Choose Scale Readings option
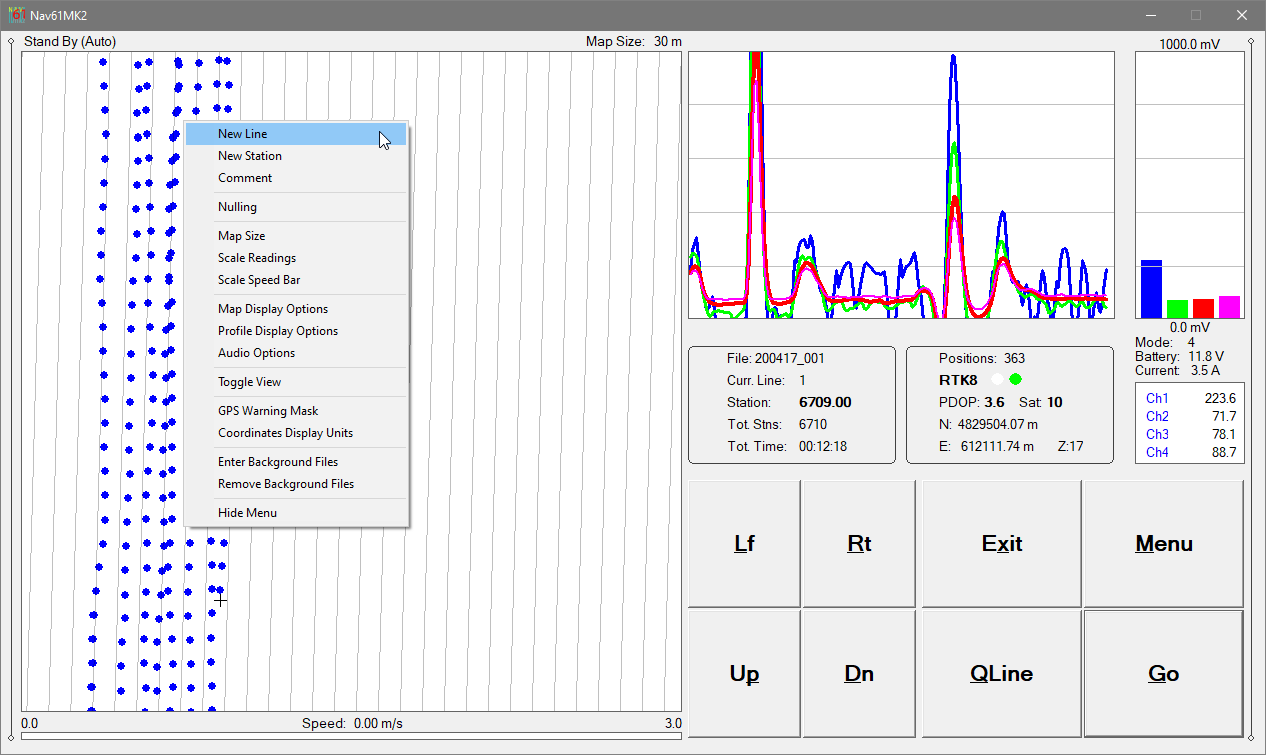This screenshot has width=1266, height=755. [x=296, y=258]
